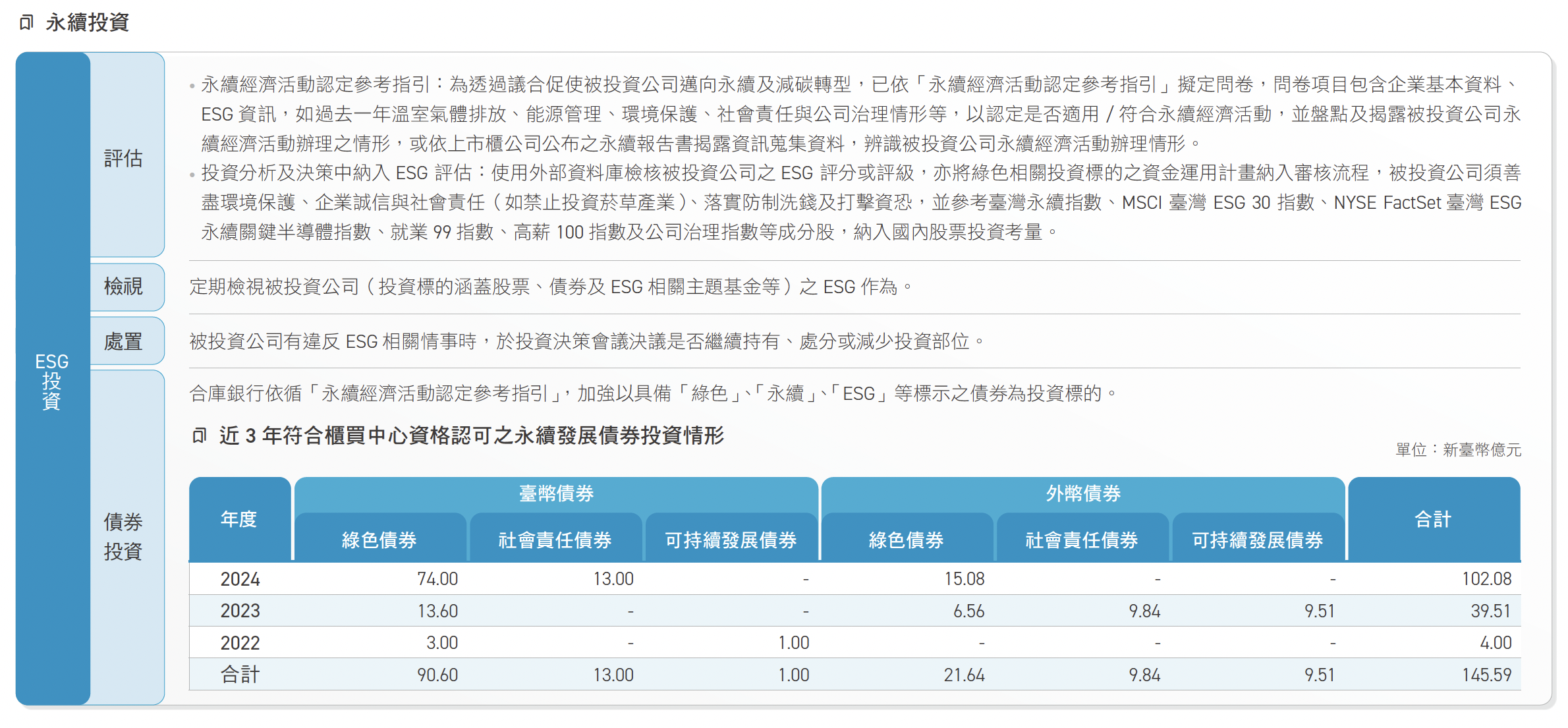The image size is (1568, 728).
Task: Click the 74.00 cell in 2024 row
Action: tap(437, 579)
